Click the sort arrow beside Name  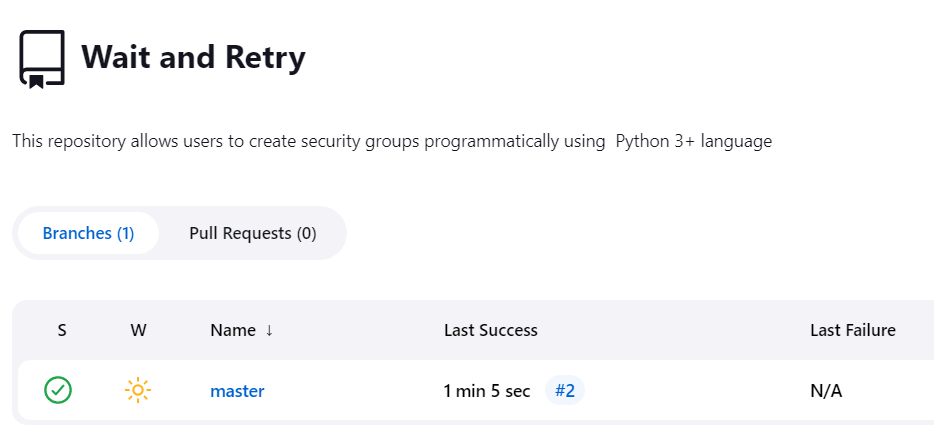(269, 330)
